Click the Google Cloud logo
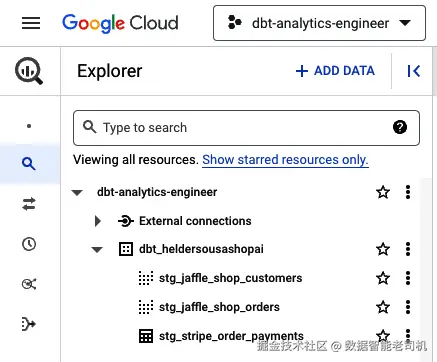Viewport: 437px width, 362px height. pyautogui.click(x=120, y=23)
